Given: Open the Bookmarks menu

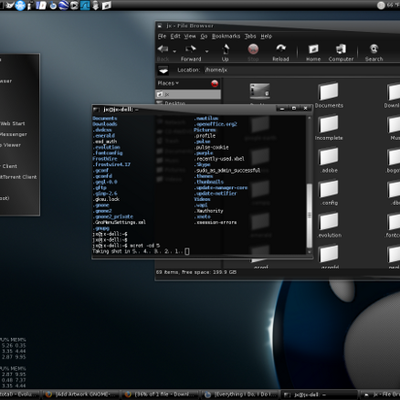Looking at the screenshot, I should [x=226, y=36].
